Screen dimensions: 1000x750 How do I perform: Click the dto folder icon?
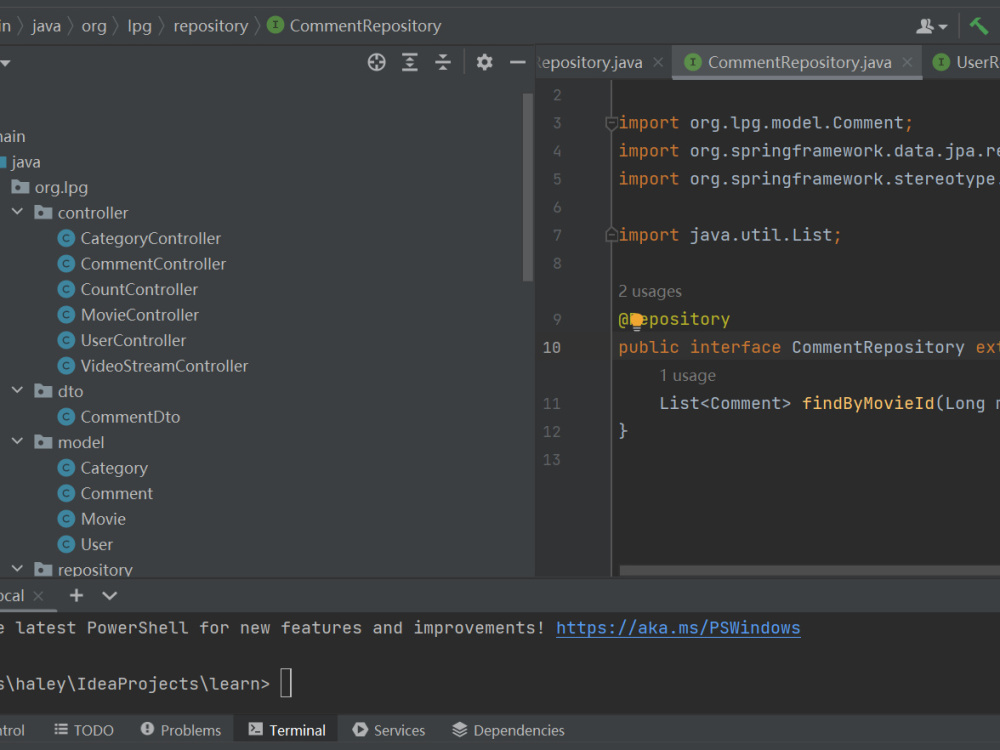[x=43, y=391]
